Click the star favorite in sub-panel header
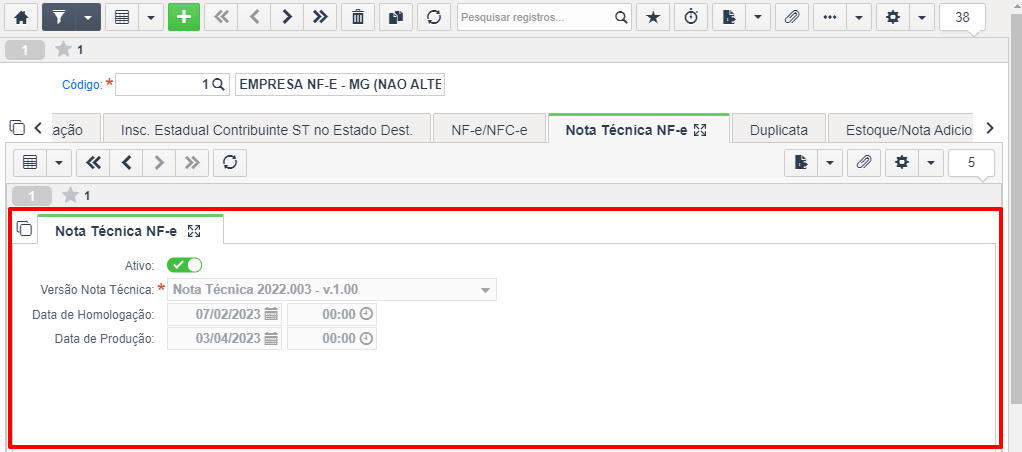 click(x=70, y=195)
